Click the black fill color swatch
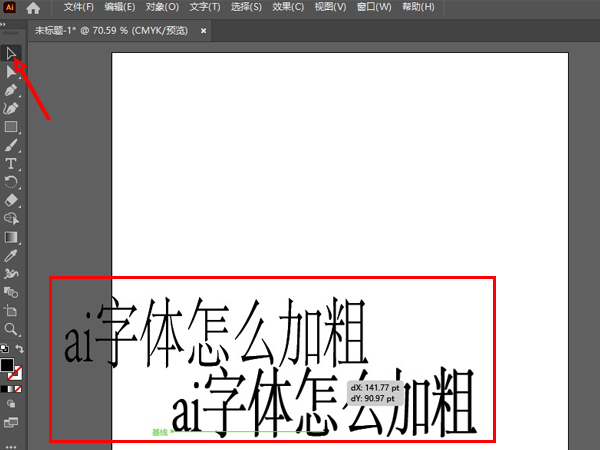Viewport: 600px width, 450px height. tap(7, 365)
